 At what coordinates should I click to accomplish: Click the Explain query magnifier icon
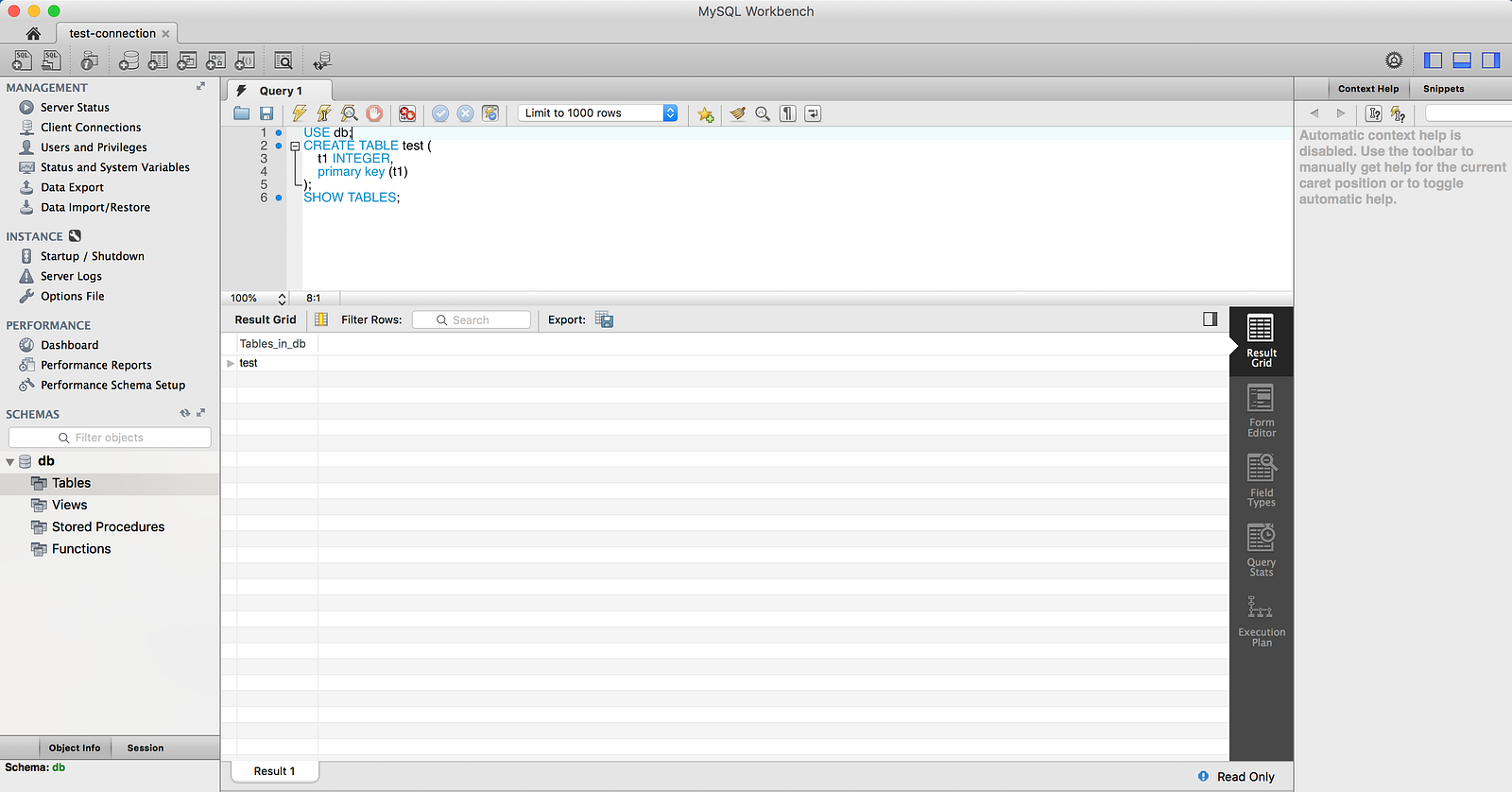350,113
